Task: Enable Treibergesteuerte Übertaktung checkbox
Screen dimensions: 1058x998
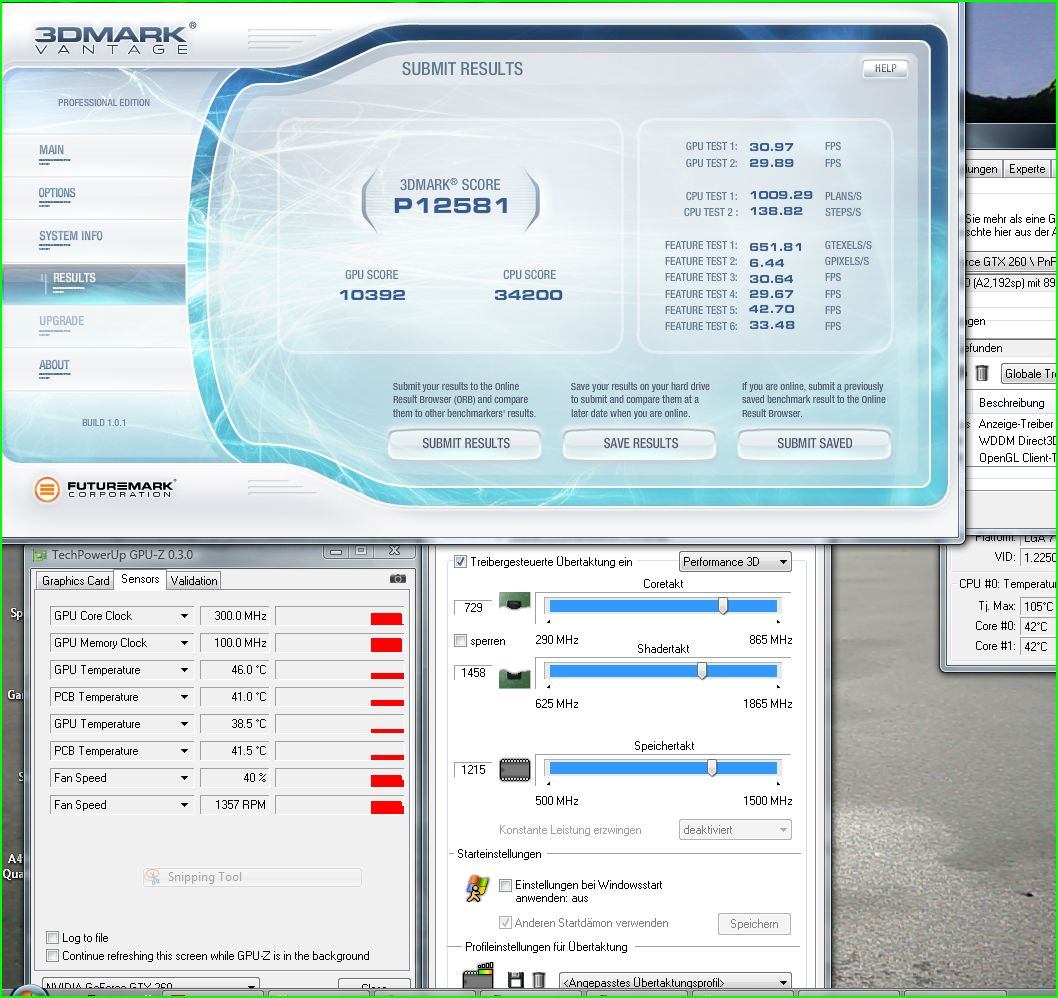Action: click(460, 561)
